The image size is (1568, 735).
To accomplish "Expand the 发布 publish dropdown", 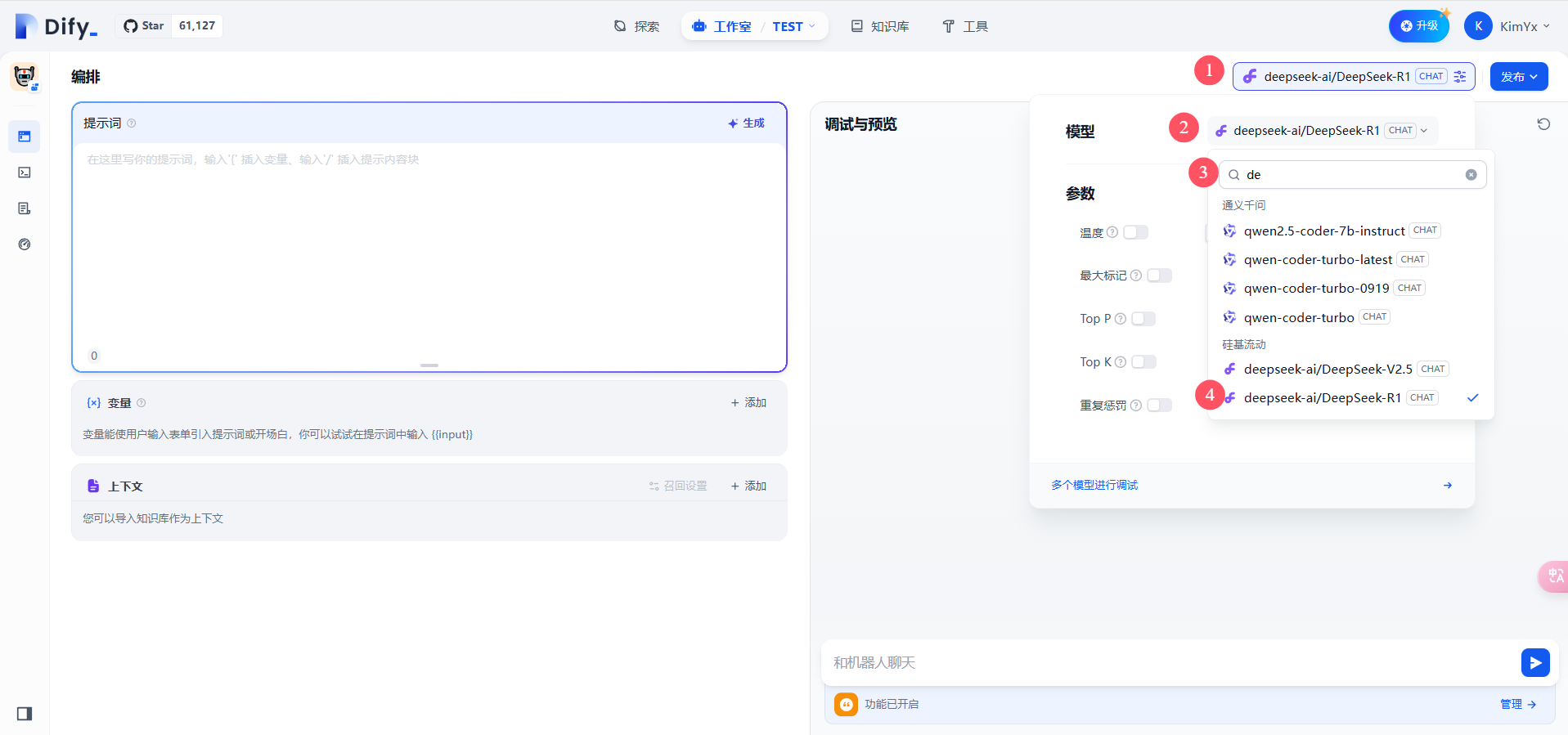I will tap(1519, 77).
